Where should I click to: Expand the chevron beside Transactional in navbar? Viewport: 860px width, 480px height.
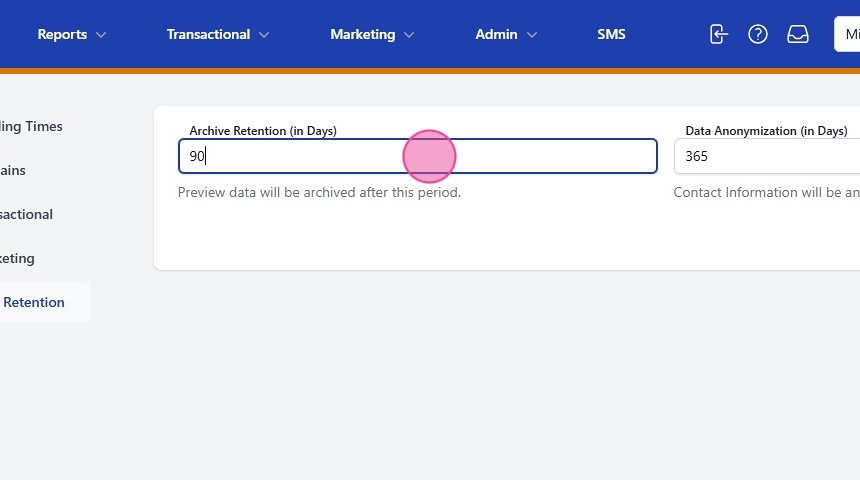coord(264,35)
